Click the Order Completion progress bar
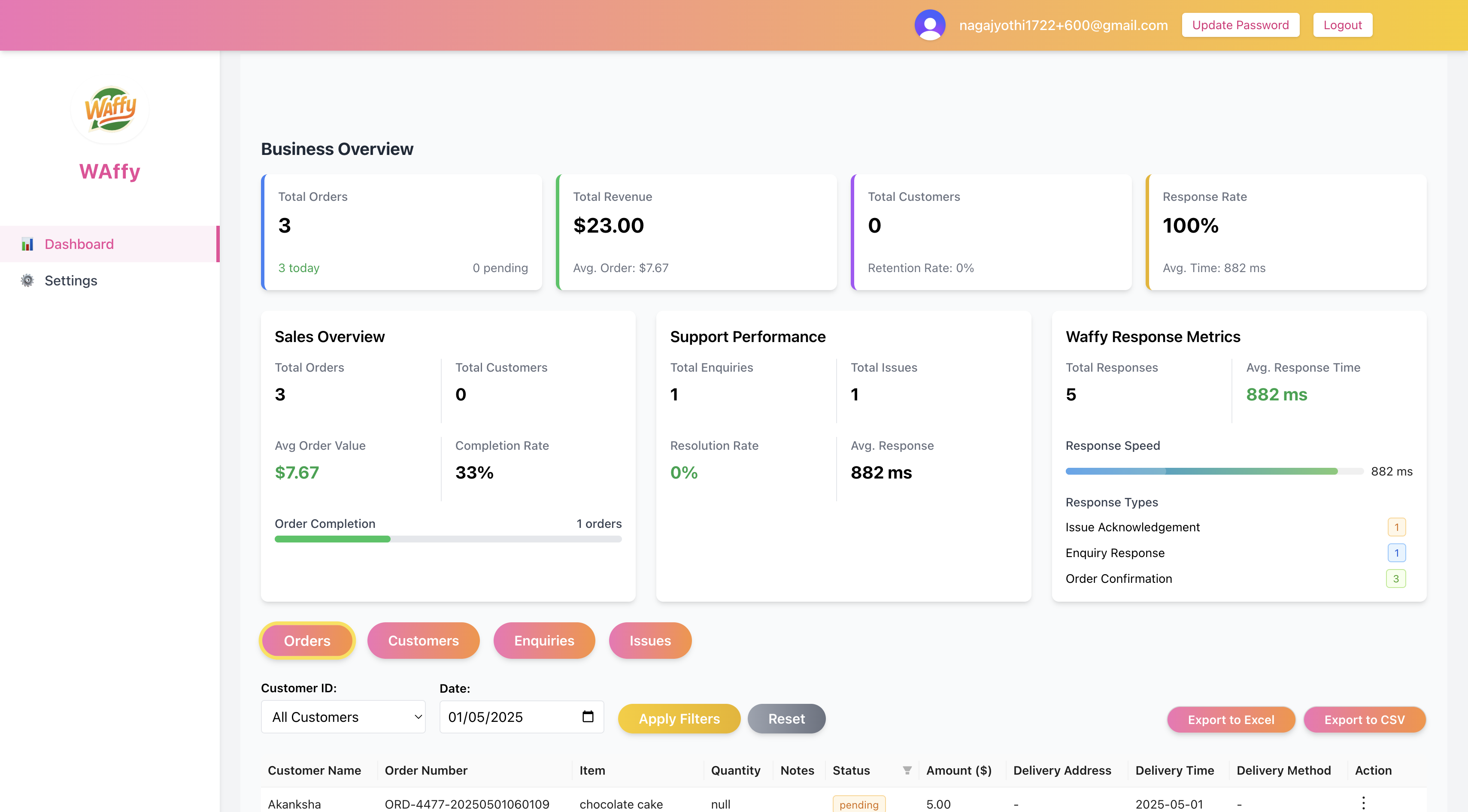 click(447, 539)
